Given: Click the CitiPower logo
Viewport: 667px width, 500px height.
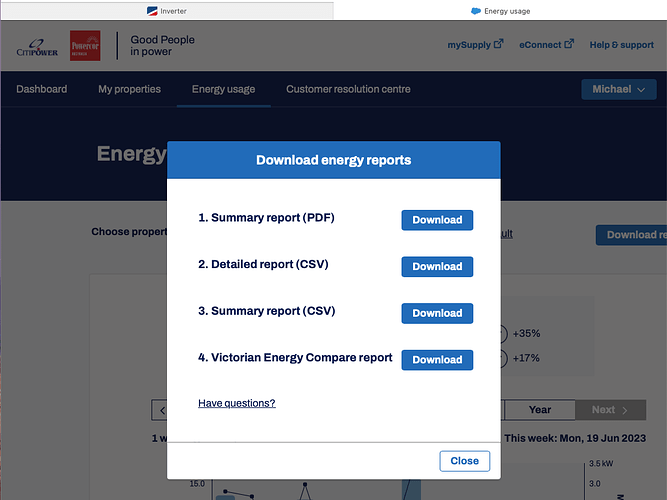Looking at the screenshot, I should (37, 48).
